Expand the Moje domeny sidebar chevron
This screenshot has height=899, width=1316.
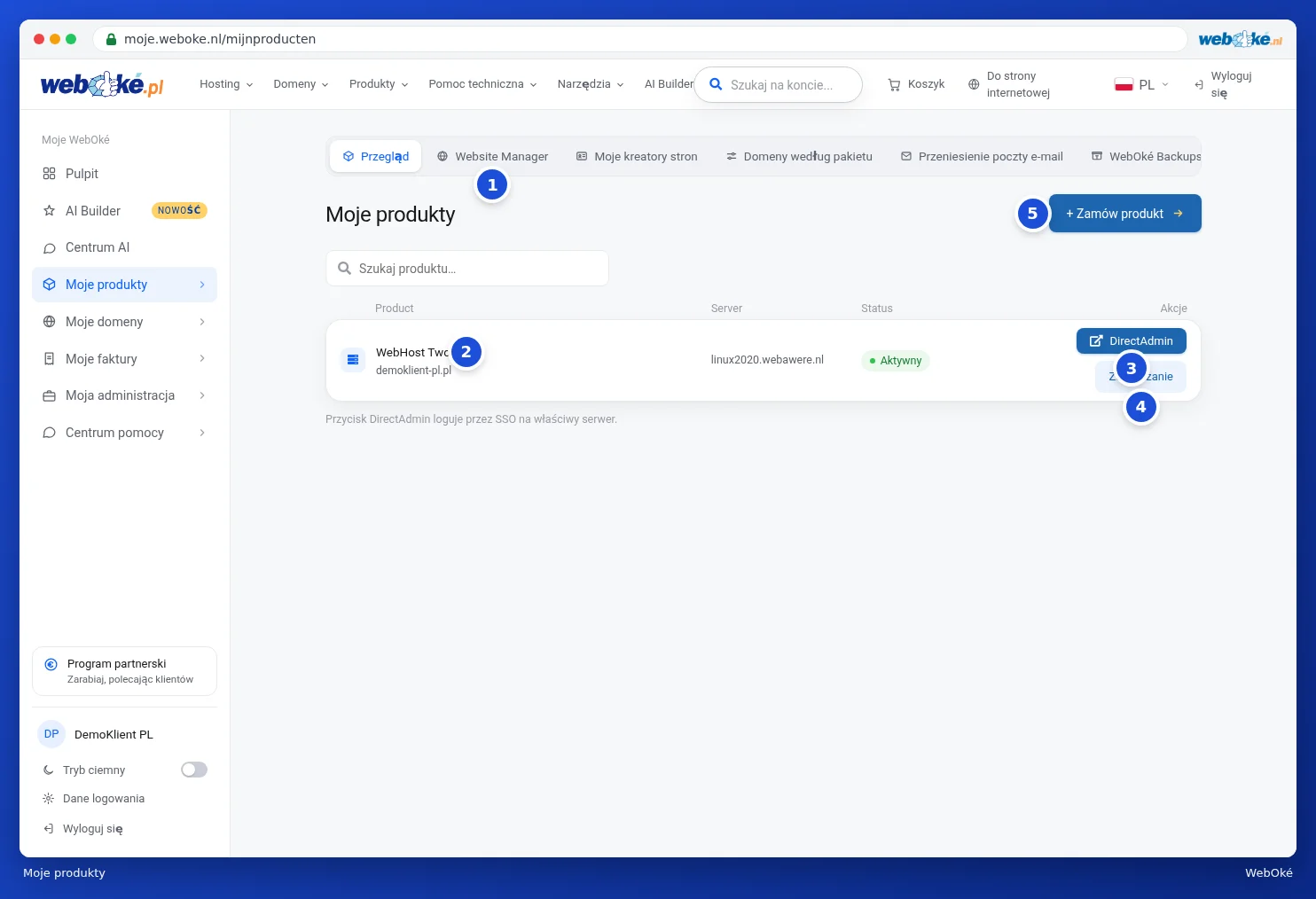point(202,322)
